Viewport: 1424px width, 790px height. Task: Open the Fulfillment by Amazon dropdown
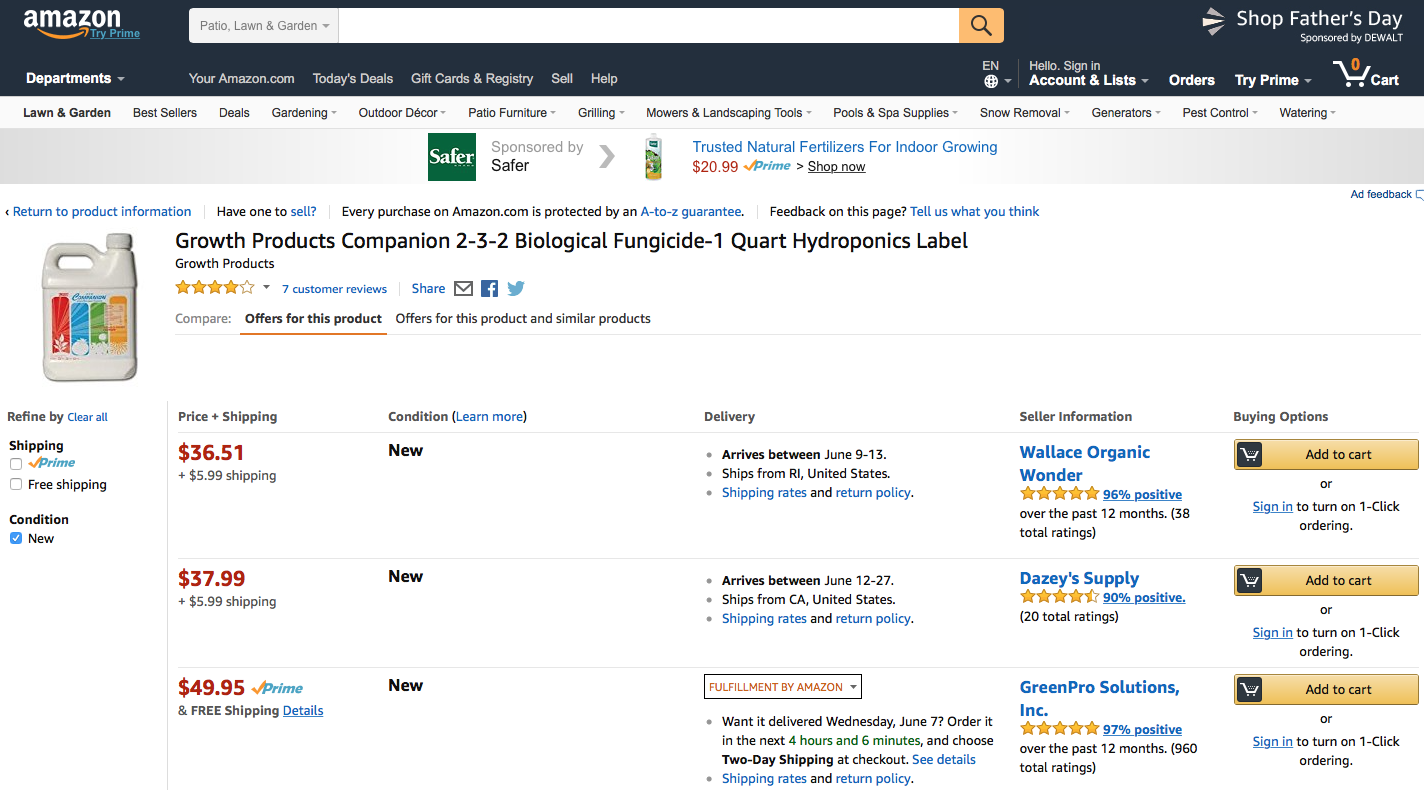782,687
